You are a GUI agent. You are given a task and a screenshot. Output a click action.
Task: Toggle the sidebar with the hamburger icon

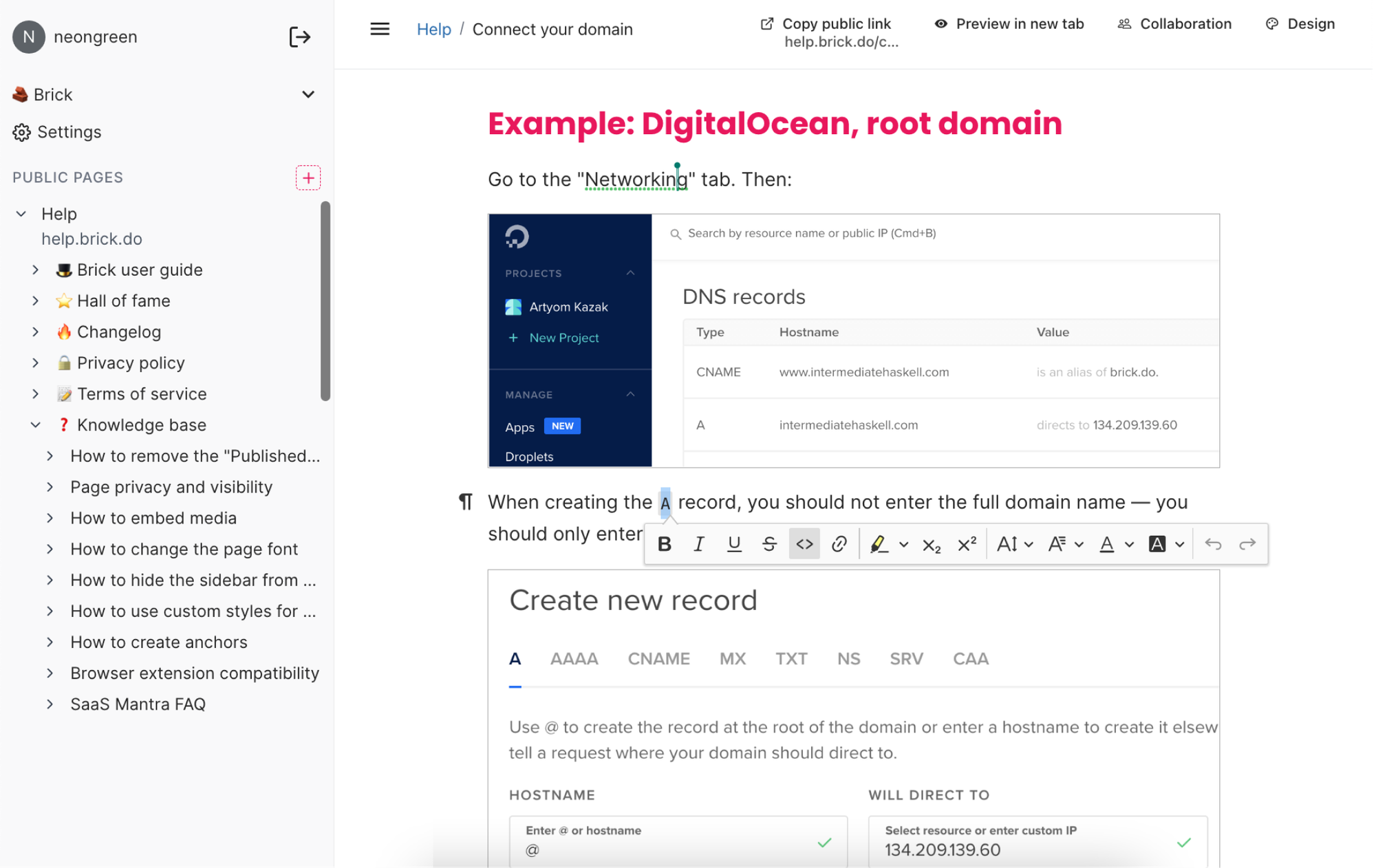(x=380, y=29)
